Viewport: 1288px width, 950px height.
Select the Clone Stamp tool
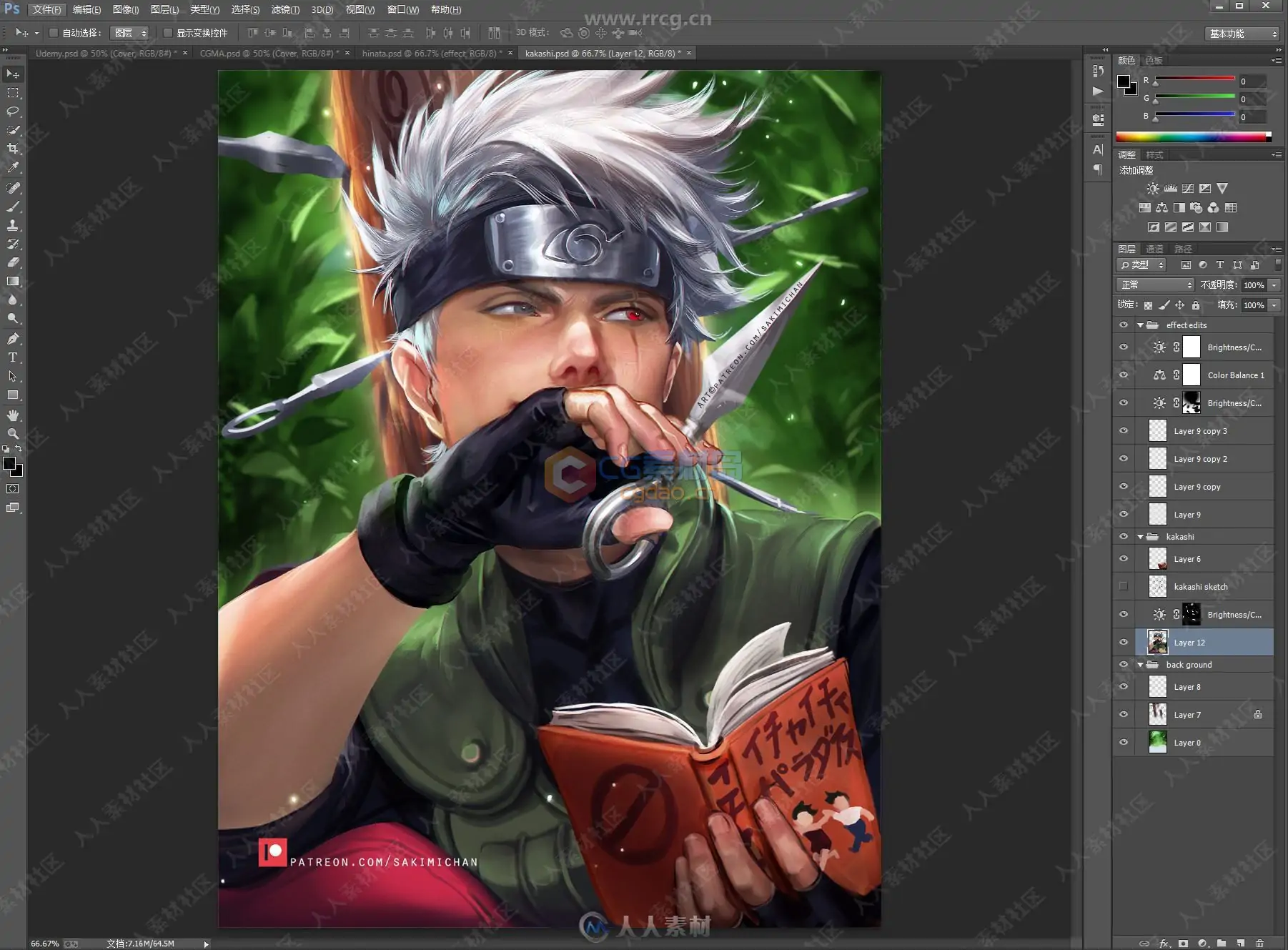[x=13, y=225]
